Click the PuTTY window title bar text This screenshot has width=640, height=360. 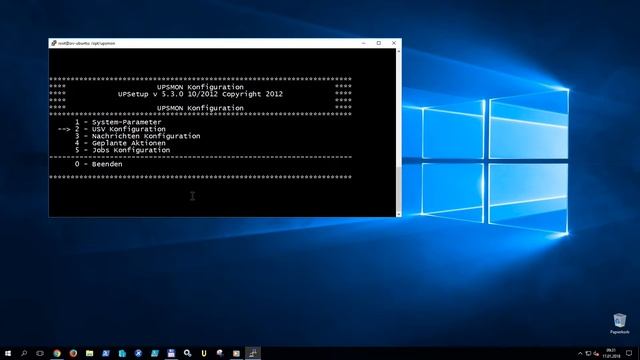87,43
